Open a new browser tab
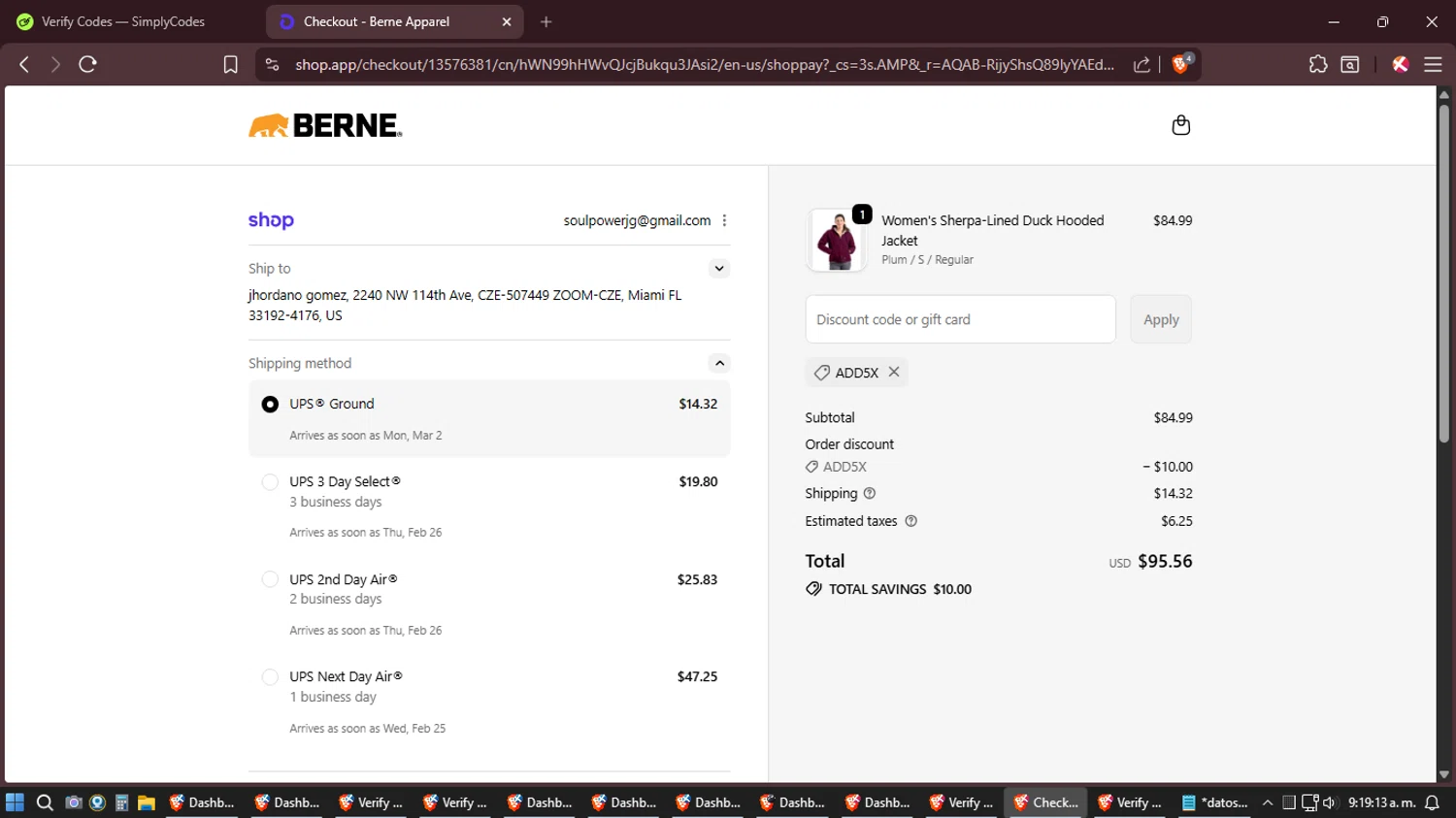The height and width of the screenshot is (818, 1456). (546, 21)
